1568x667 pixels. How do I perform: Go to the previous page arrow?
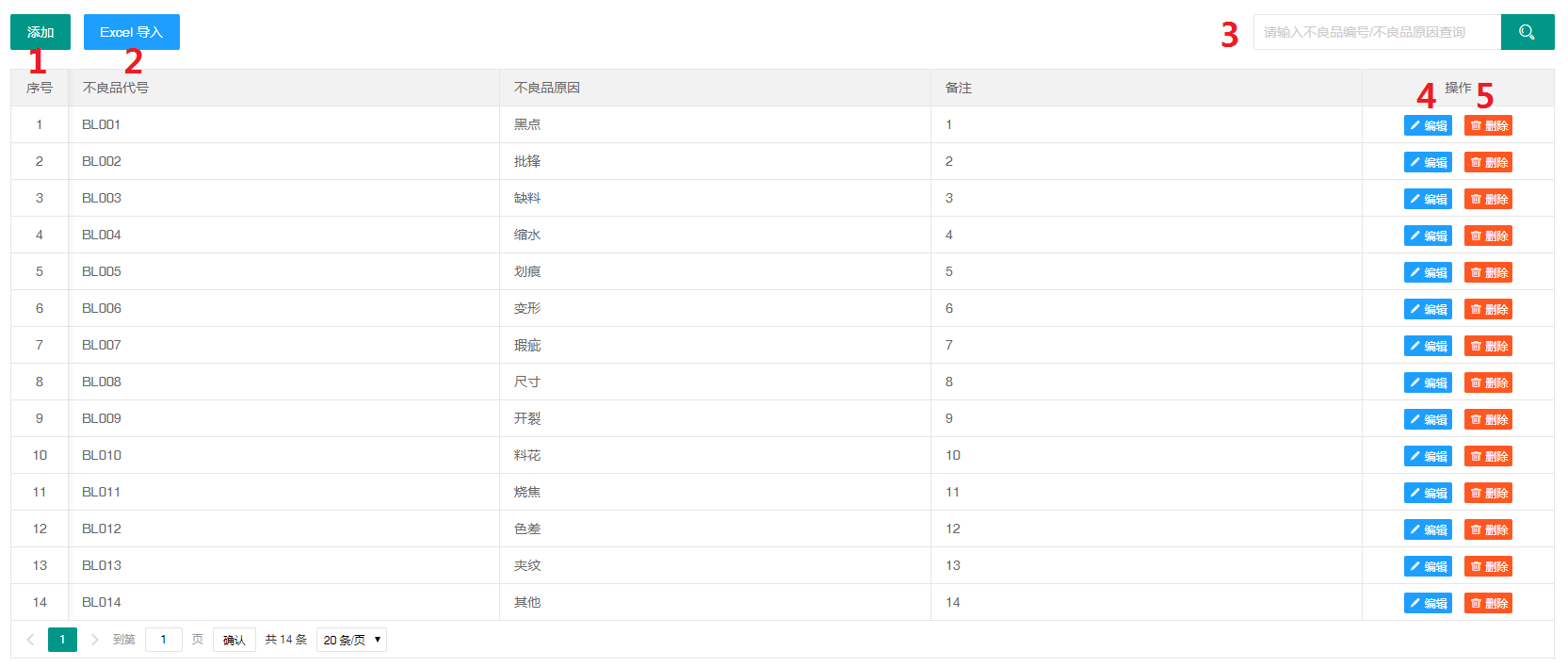coord(30,640)
